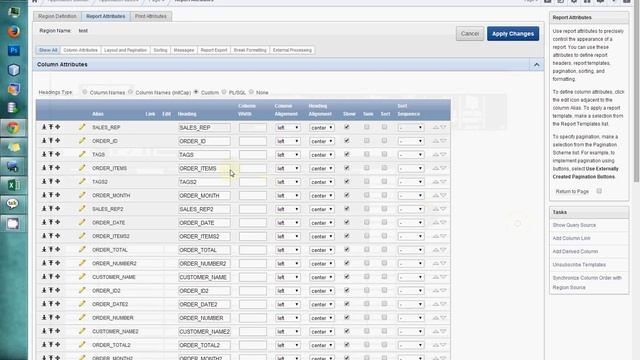
Task: Click the pencil edit icon for ORDER_ID
Action: coord(82,140)
